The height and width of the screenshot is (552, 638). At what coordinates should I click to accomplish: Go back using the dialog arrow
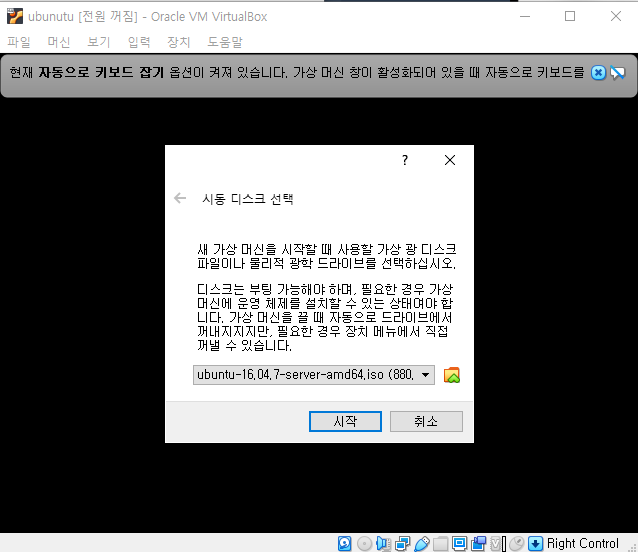tap(180, 199)
